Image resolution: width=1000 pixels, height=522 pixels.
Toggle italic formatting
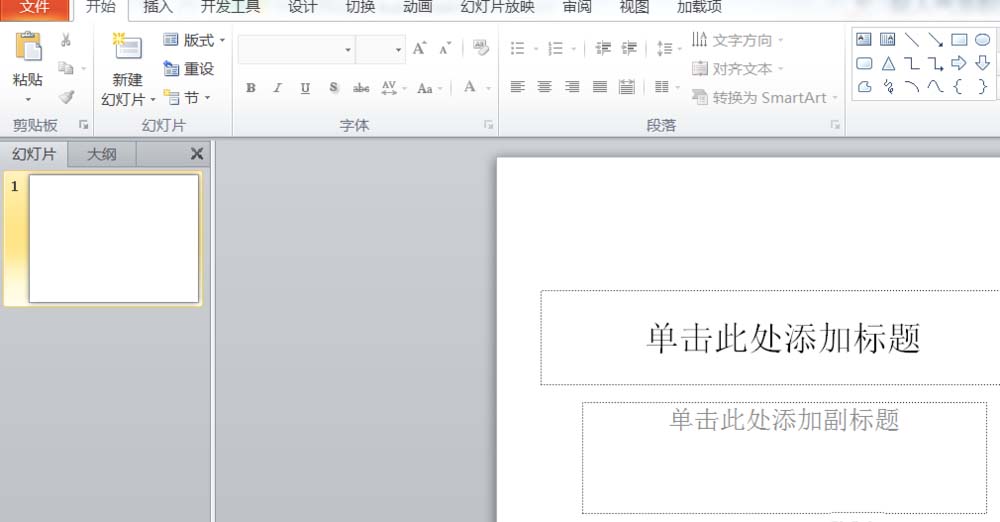point(277,88)
